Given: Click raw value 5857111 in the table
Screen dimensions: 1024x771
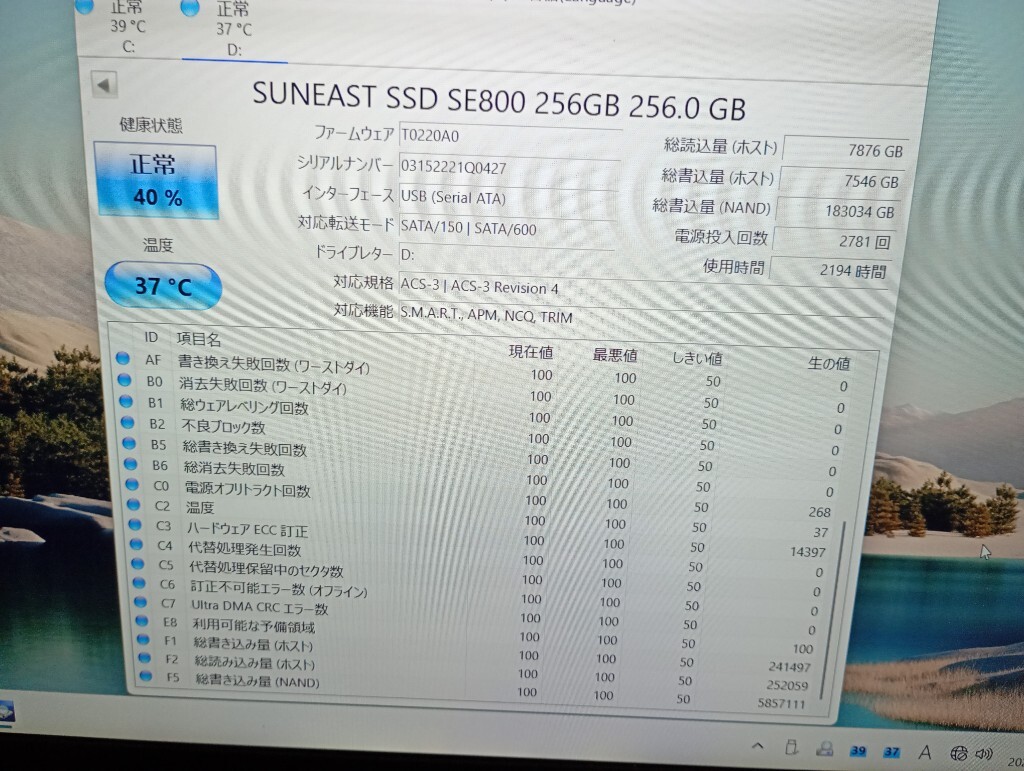Looking at the screenshot, I should pos(782,703).
